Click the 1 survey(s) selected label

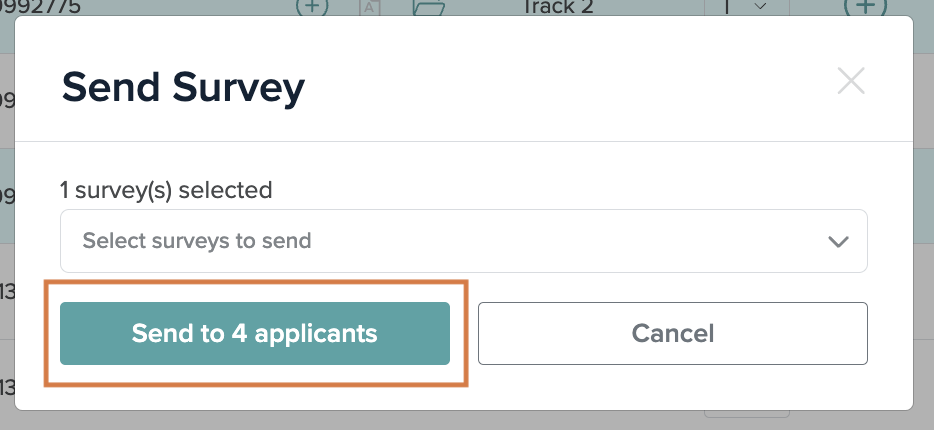click(x=166, y=190)
